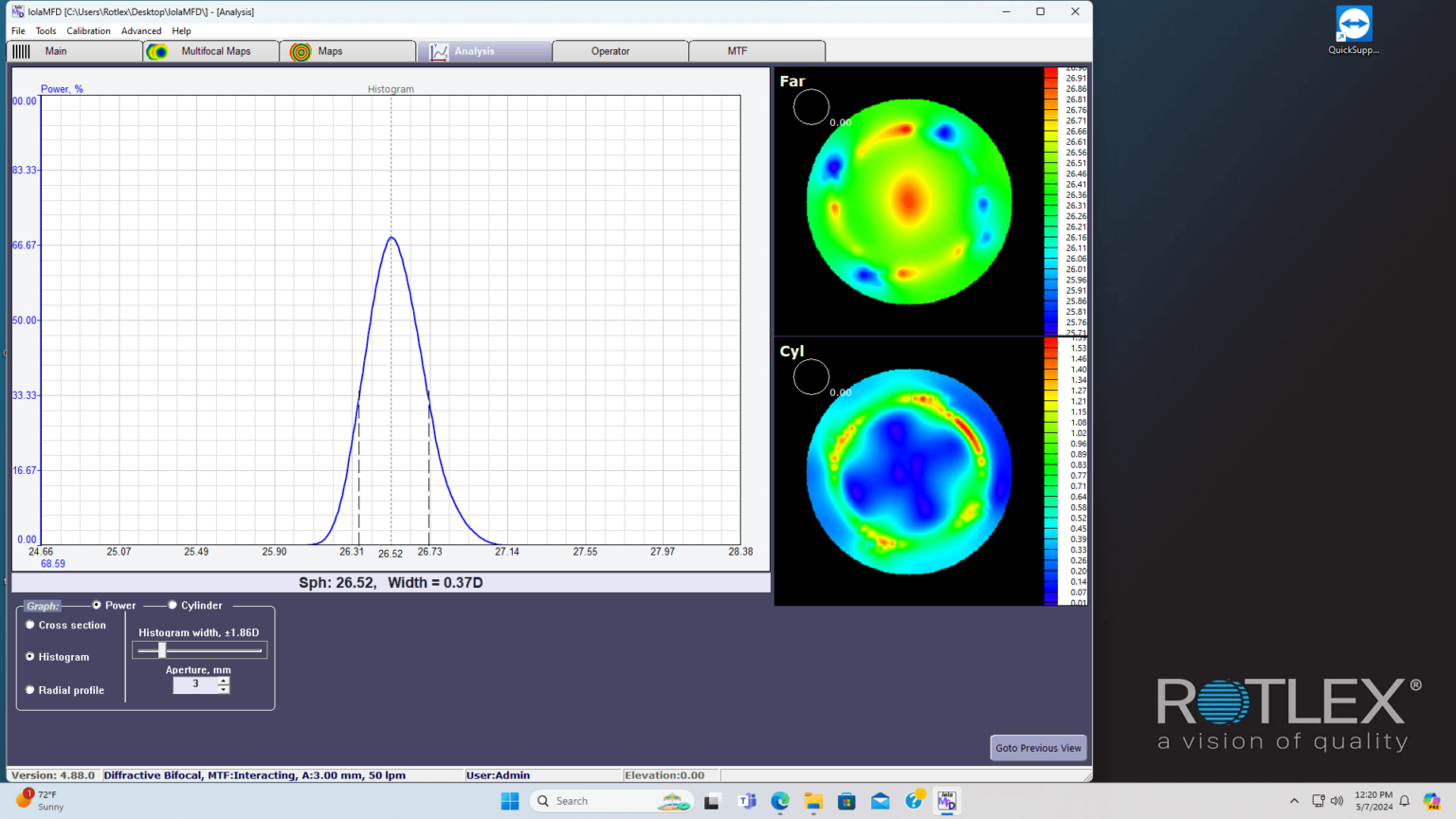Switch to the Operator tab

tap(610, 51)
